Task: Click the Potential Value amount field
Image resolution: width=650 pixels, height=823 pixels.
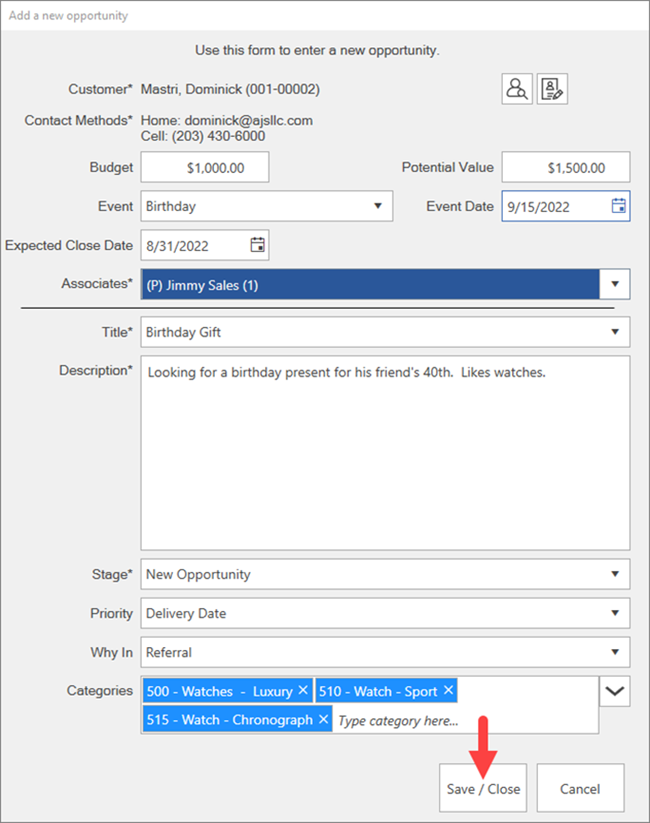Action: pyautogui.click(x=566, y=168)
